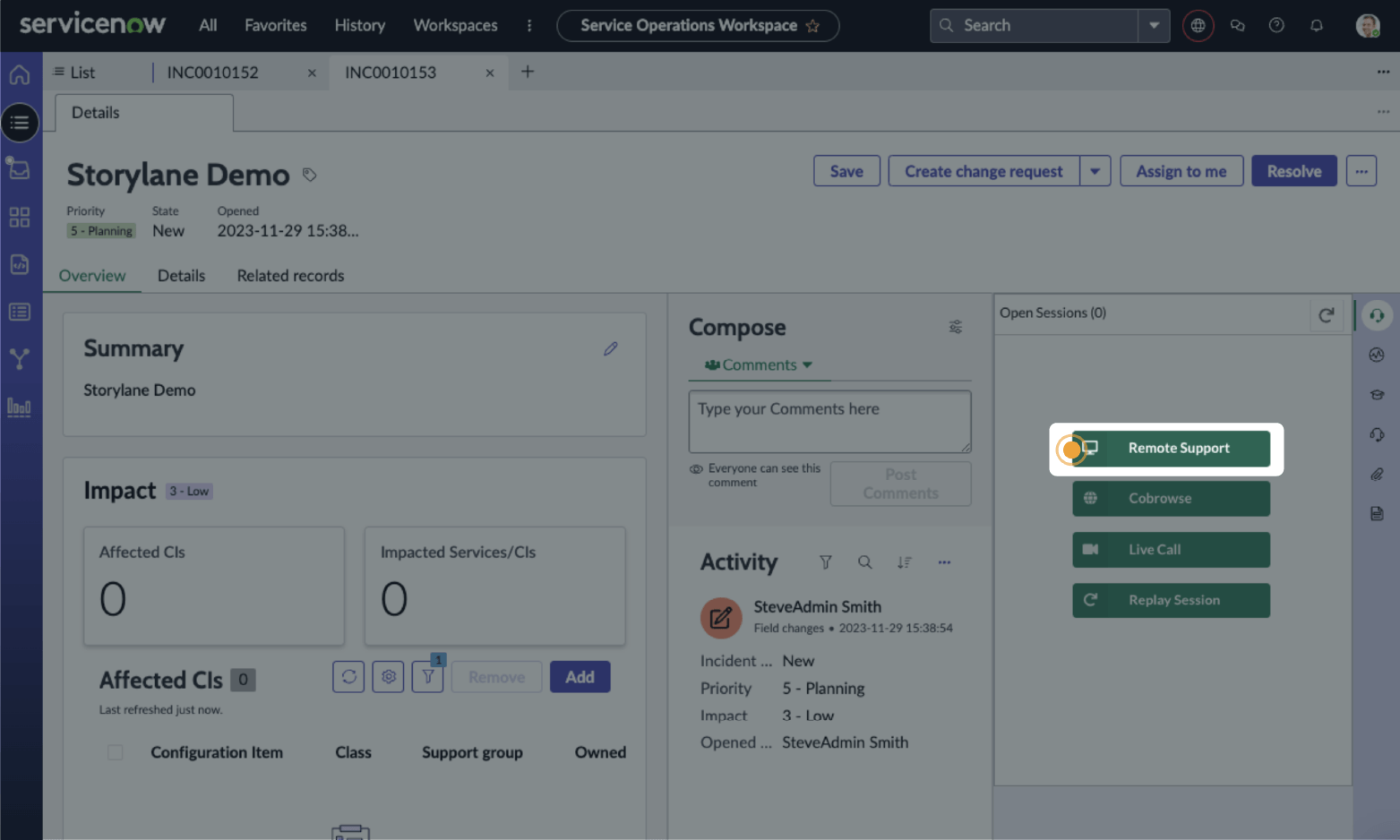This screenshot has height=840, width=1400.
Task: Open the bar chart analytics icon in sidebar
Action: [19, 407]
